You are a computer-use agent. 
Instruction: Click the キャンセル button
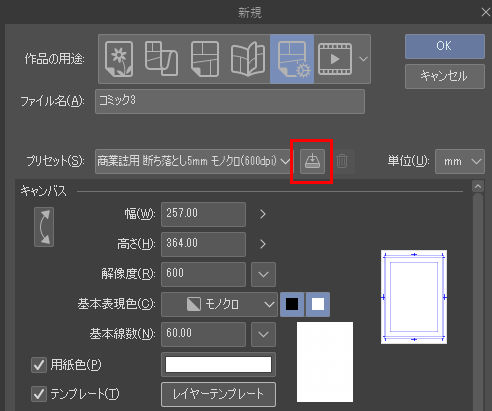coord(445,76)
